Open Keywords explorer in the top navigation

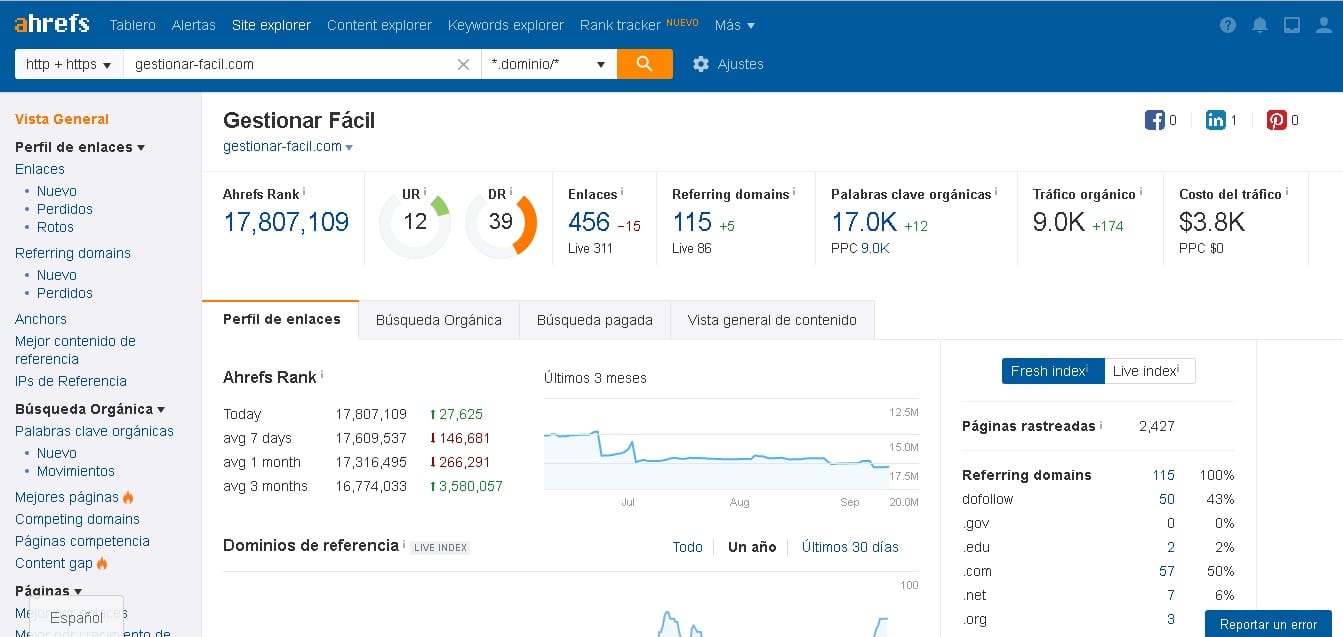506,25
